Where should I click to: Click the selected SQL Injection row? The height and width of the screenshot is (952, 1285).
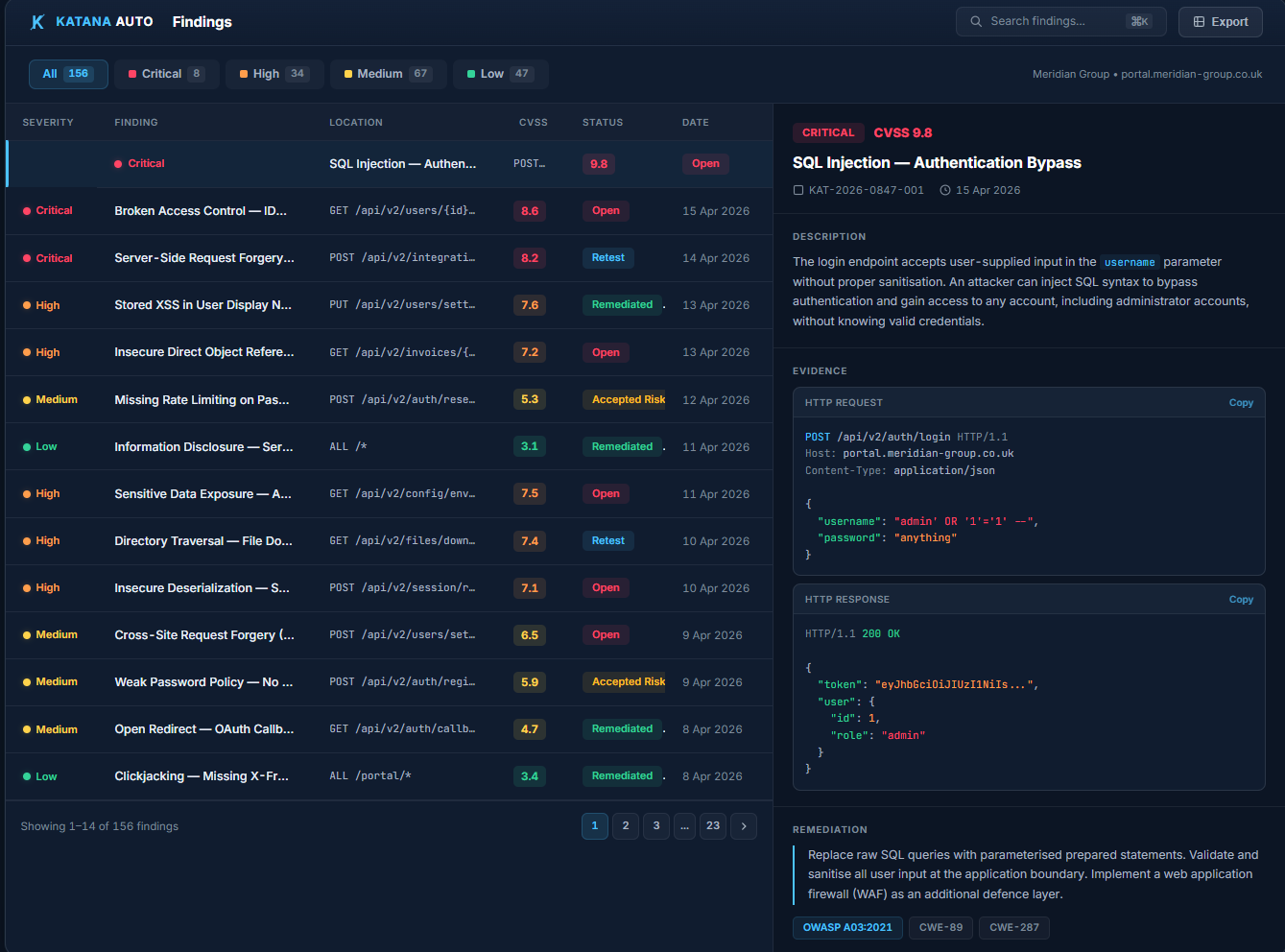389,164
